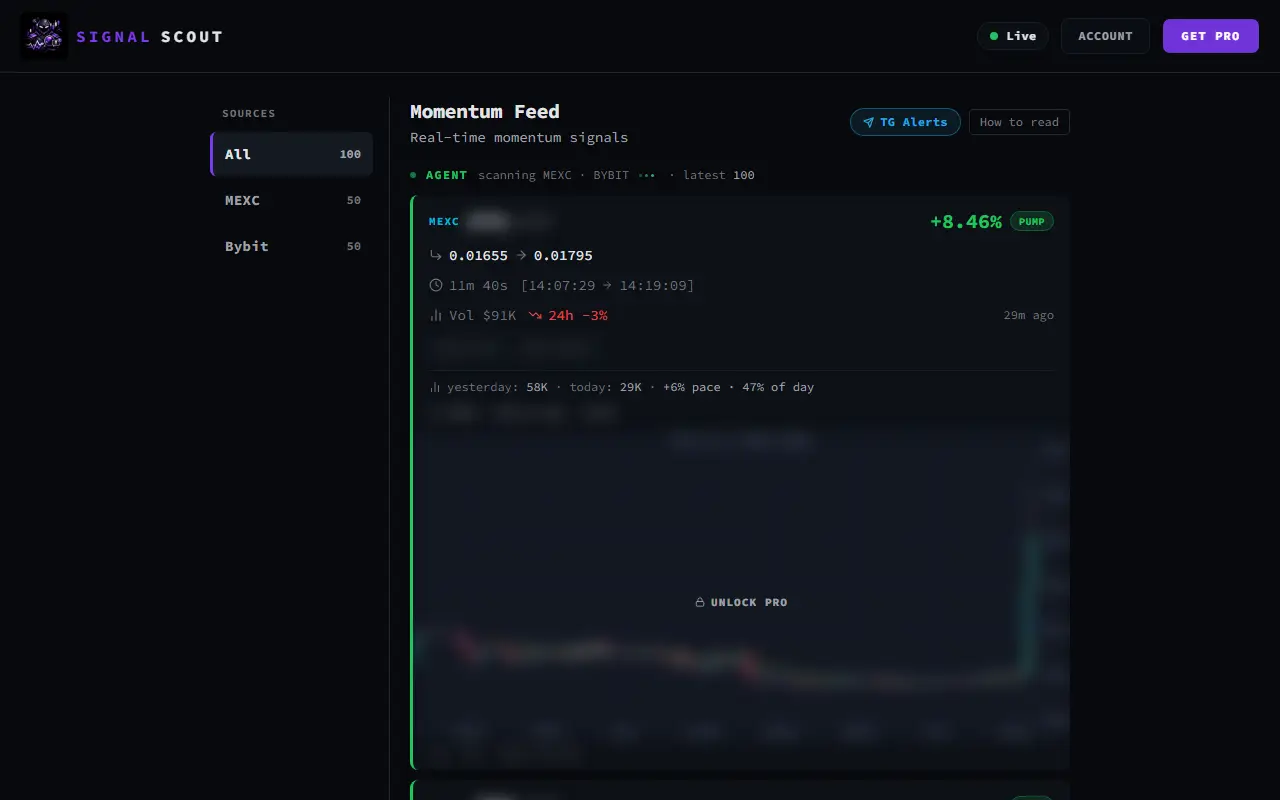Click the lock icon on the chart
The width and height of the screenshot is (1280, 800).
pyautogui.click(x=700, y=602)
